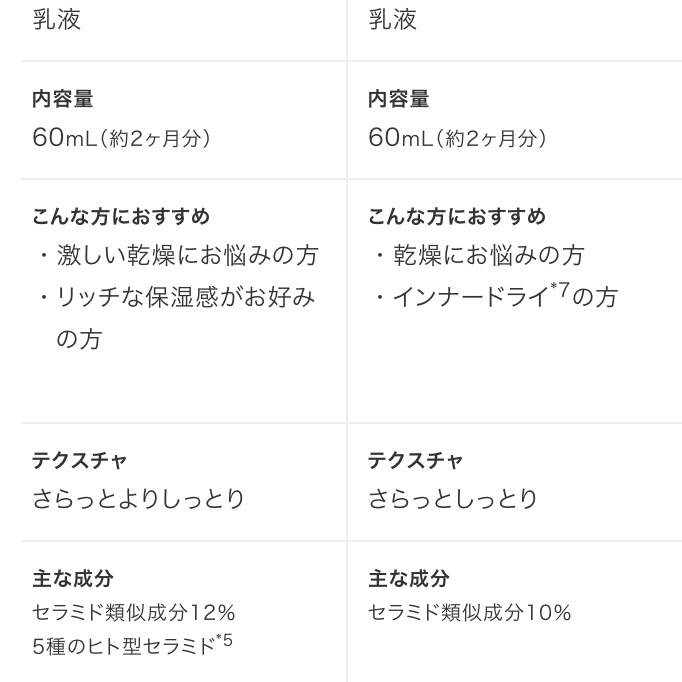Viewport: 682px width, 682px height.
Task: Click the ingredient セラミド類似成分12%
Action: (134, 612)
